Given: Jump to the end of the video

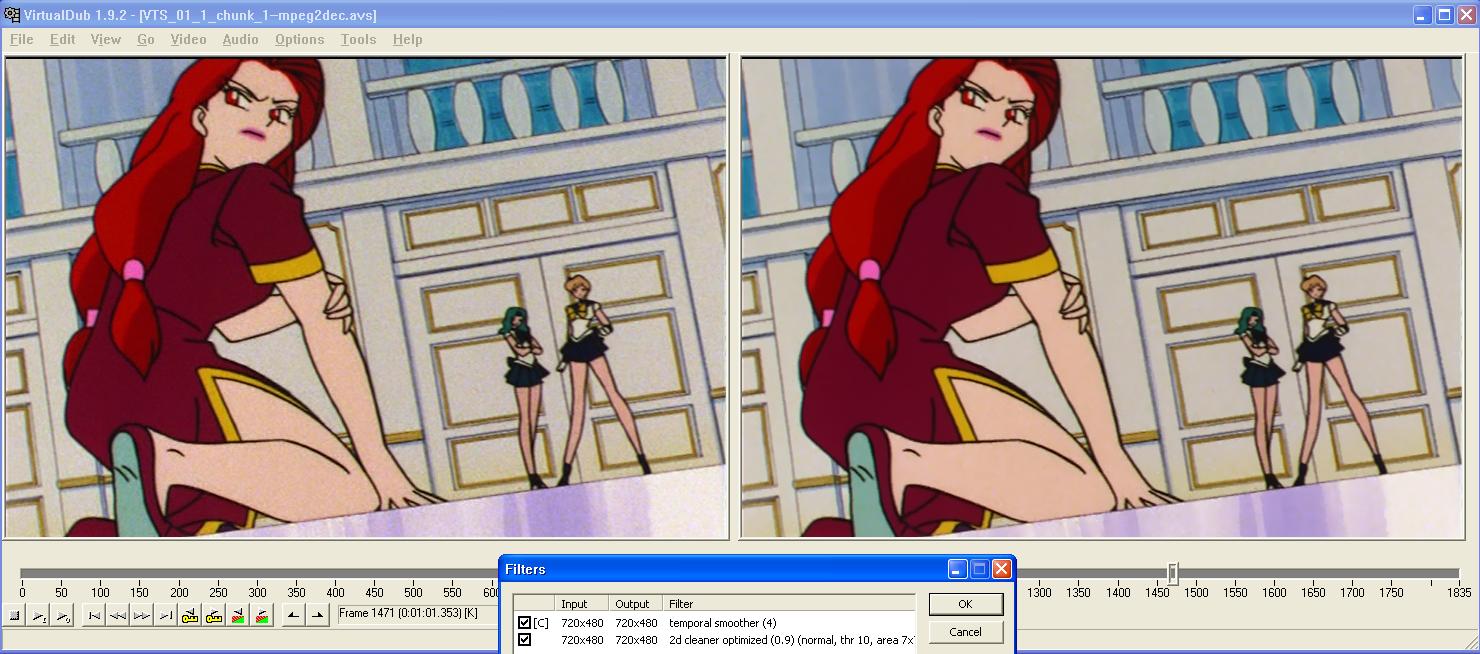Looking at the screenshot, I should pyautogui.click(x=166, y=616).
